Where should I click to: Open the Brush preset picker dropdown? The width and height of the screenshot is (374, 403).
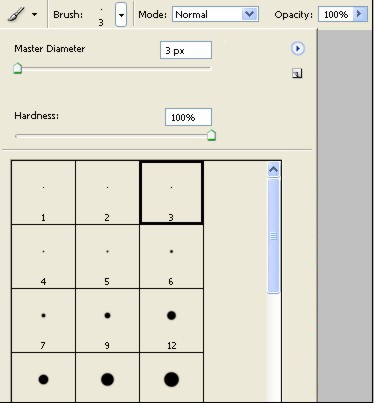(121, 15)
